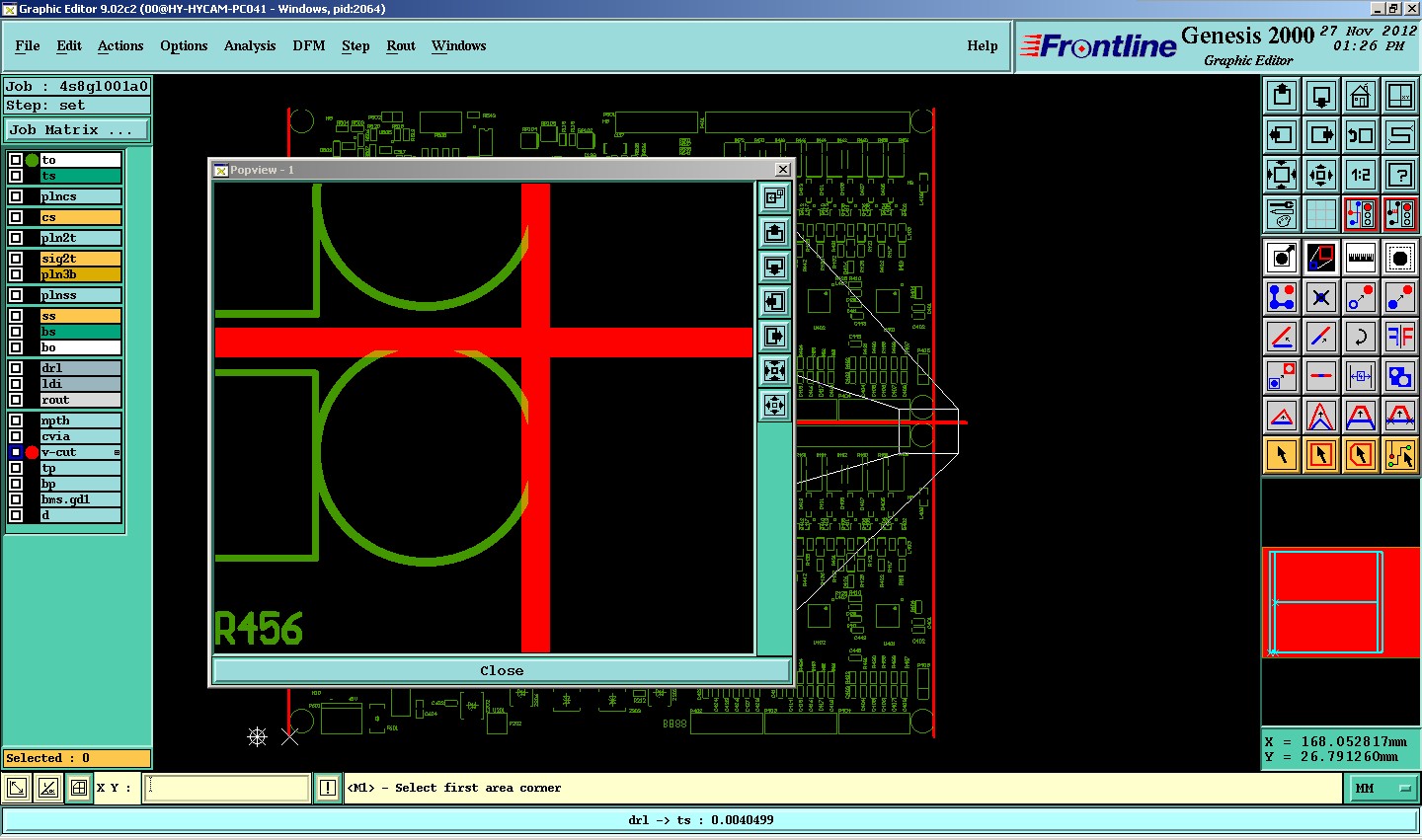Click the Popview detach window icon
This screenshot has height=840, width=1422.
click(775, 198)
